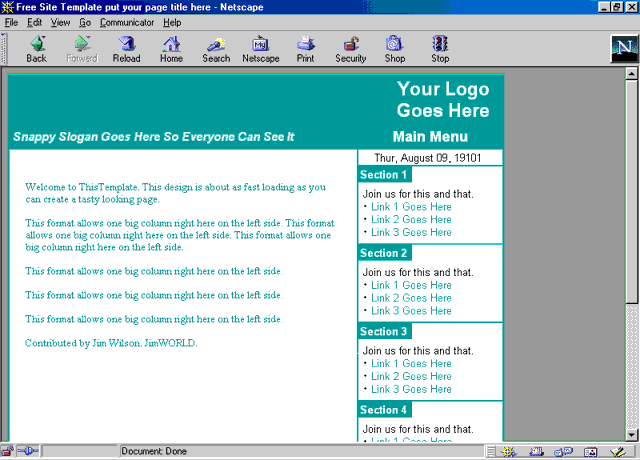Open the Go menu
This screenshot has width=640, height=460.
[x=85, y=22]
